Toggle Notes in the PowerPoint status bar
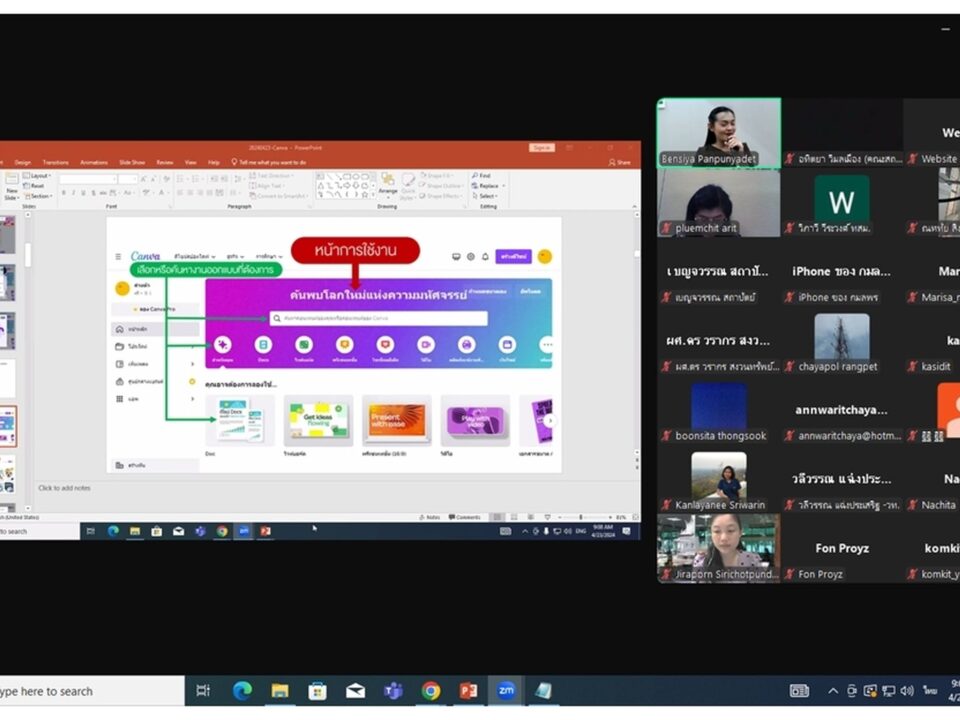 pos(430,517)
